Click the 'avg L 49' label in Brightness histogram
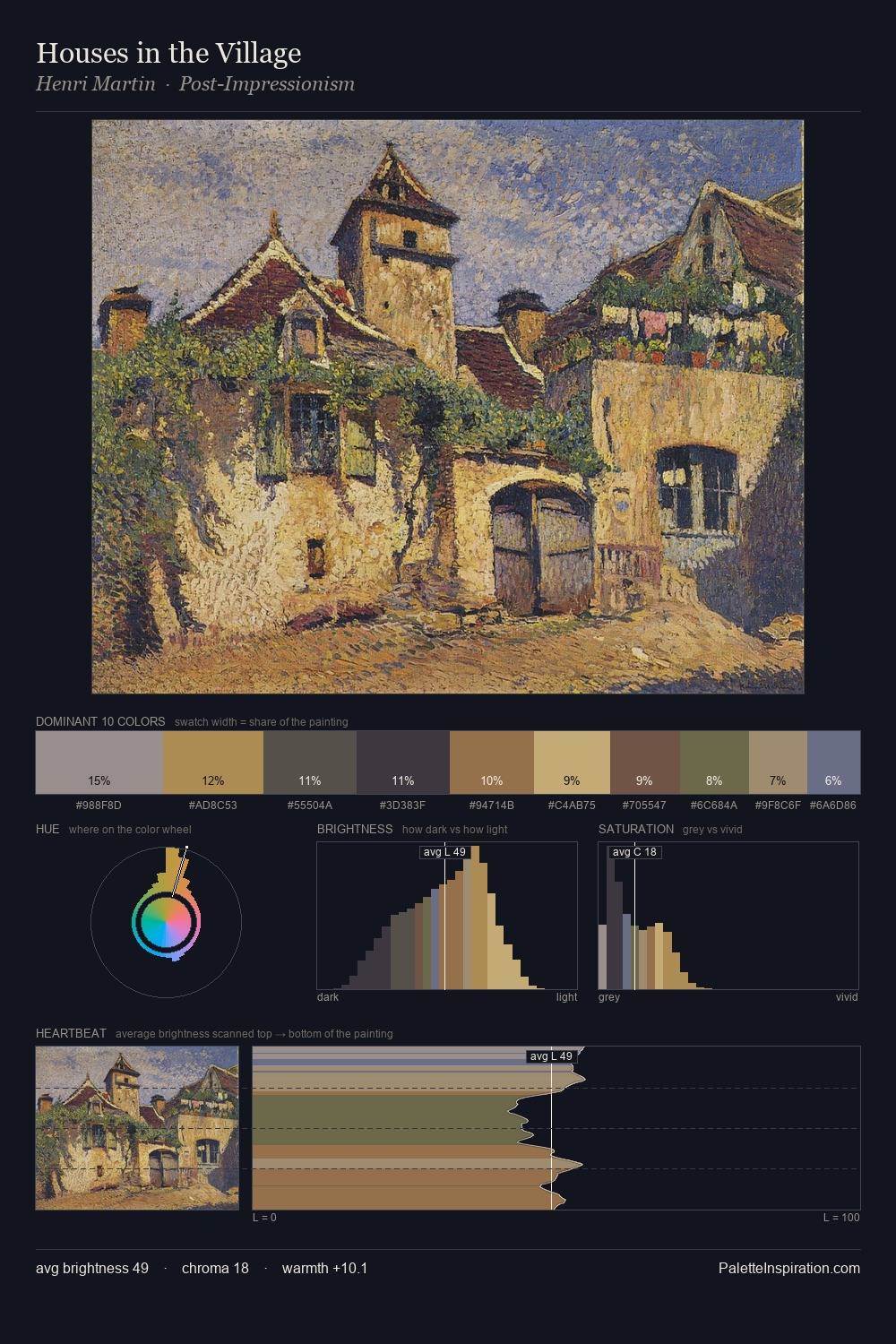 click(444, 852)
